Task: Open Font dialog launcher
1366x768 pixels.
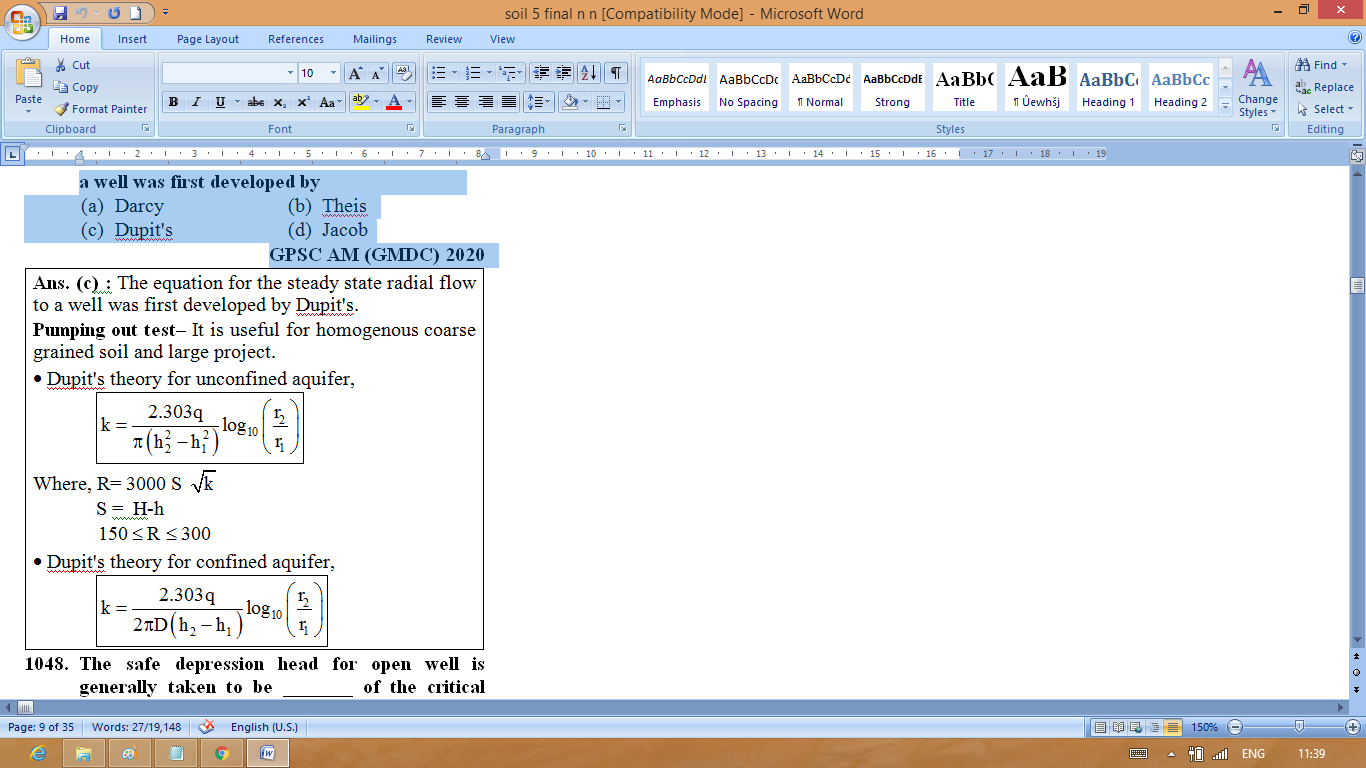Action: (x=410, y=129)
